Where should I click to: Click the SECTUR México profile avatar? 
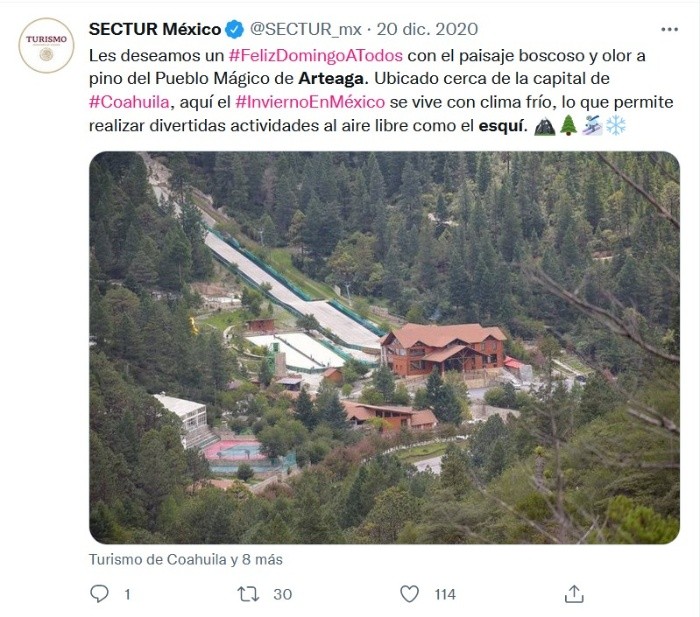[x=46, y=45]
